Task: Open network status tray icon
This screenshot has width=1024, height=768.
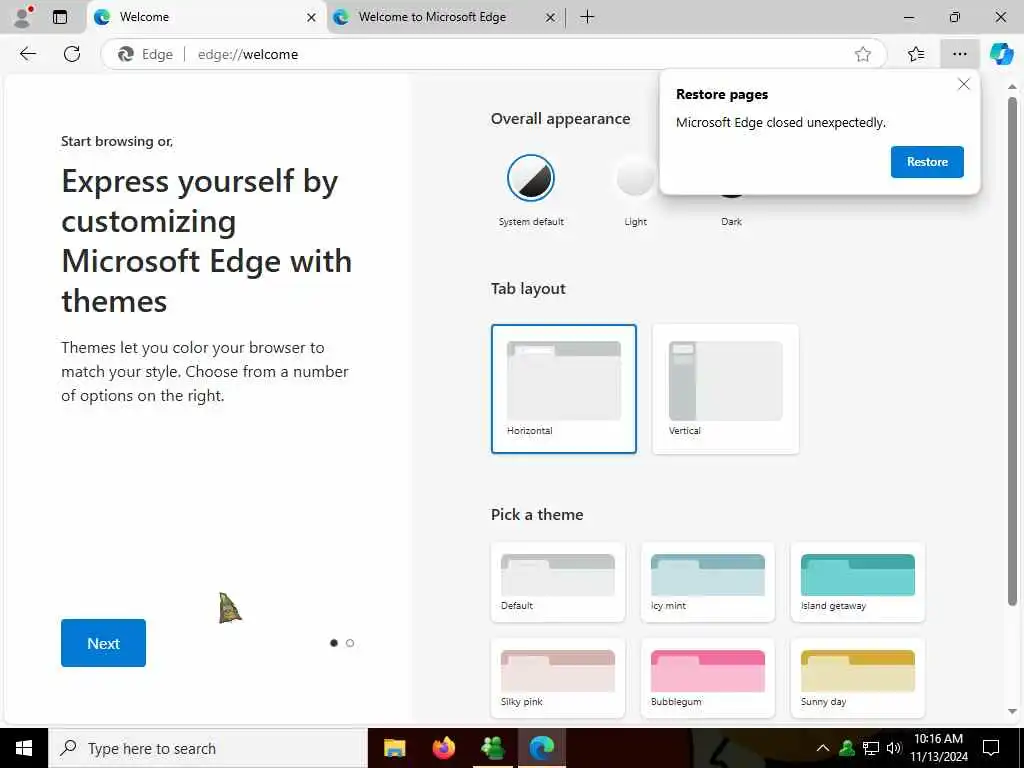Action: coord(871,748)
